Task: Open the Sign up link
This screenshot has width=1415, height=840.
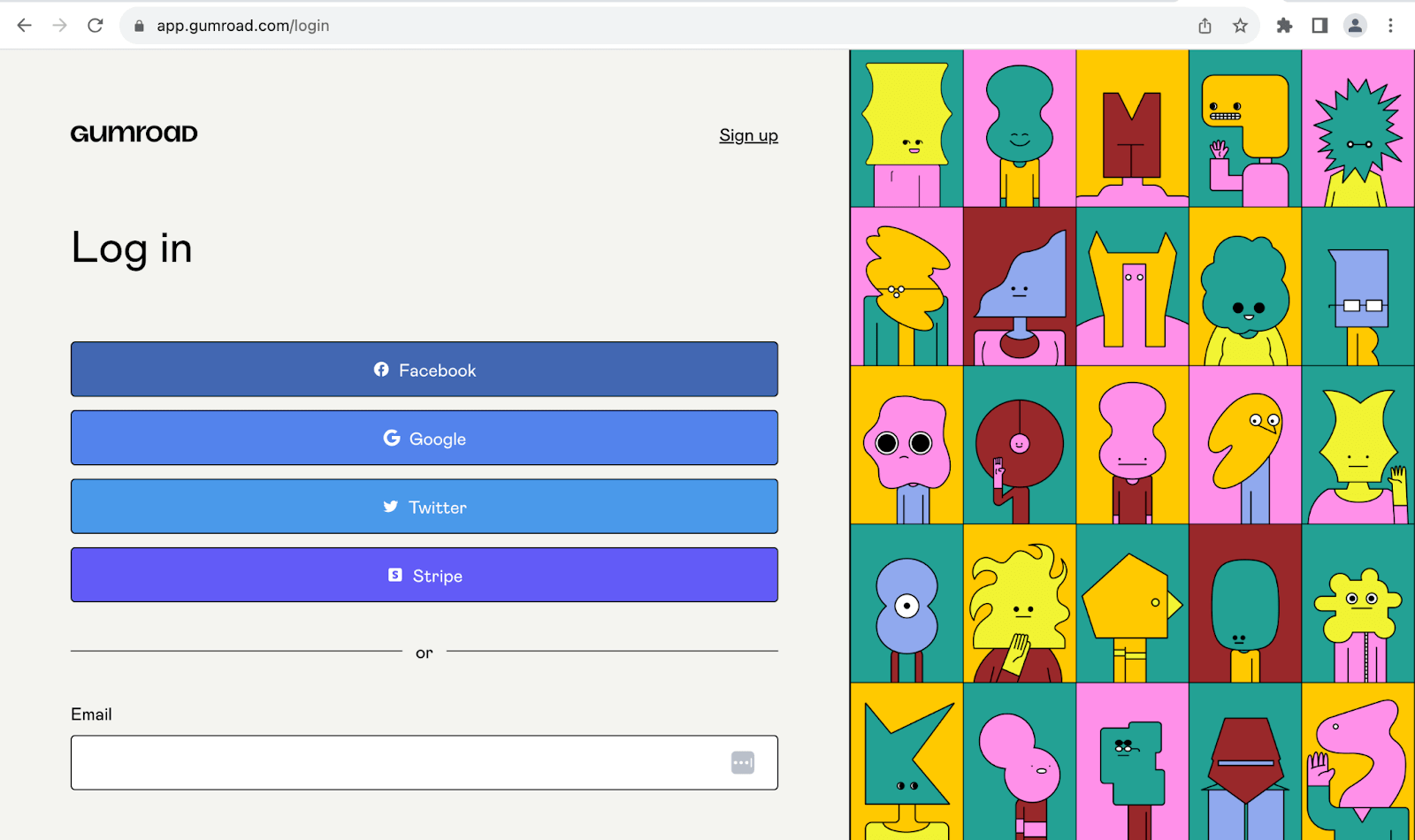Action: tap(748, 135)
